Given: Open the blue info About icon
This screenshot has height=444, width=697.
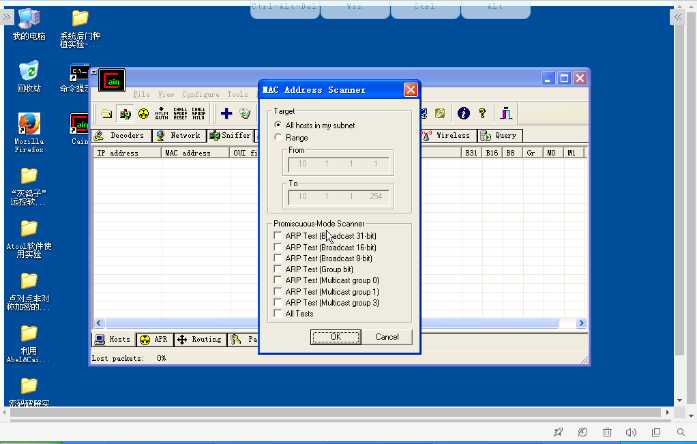Looking at the screenshot, I should pyautogui.click(x=463, y=113).
